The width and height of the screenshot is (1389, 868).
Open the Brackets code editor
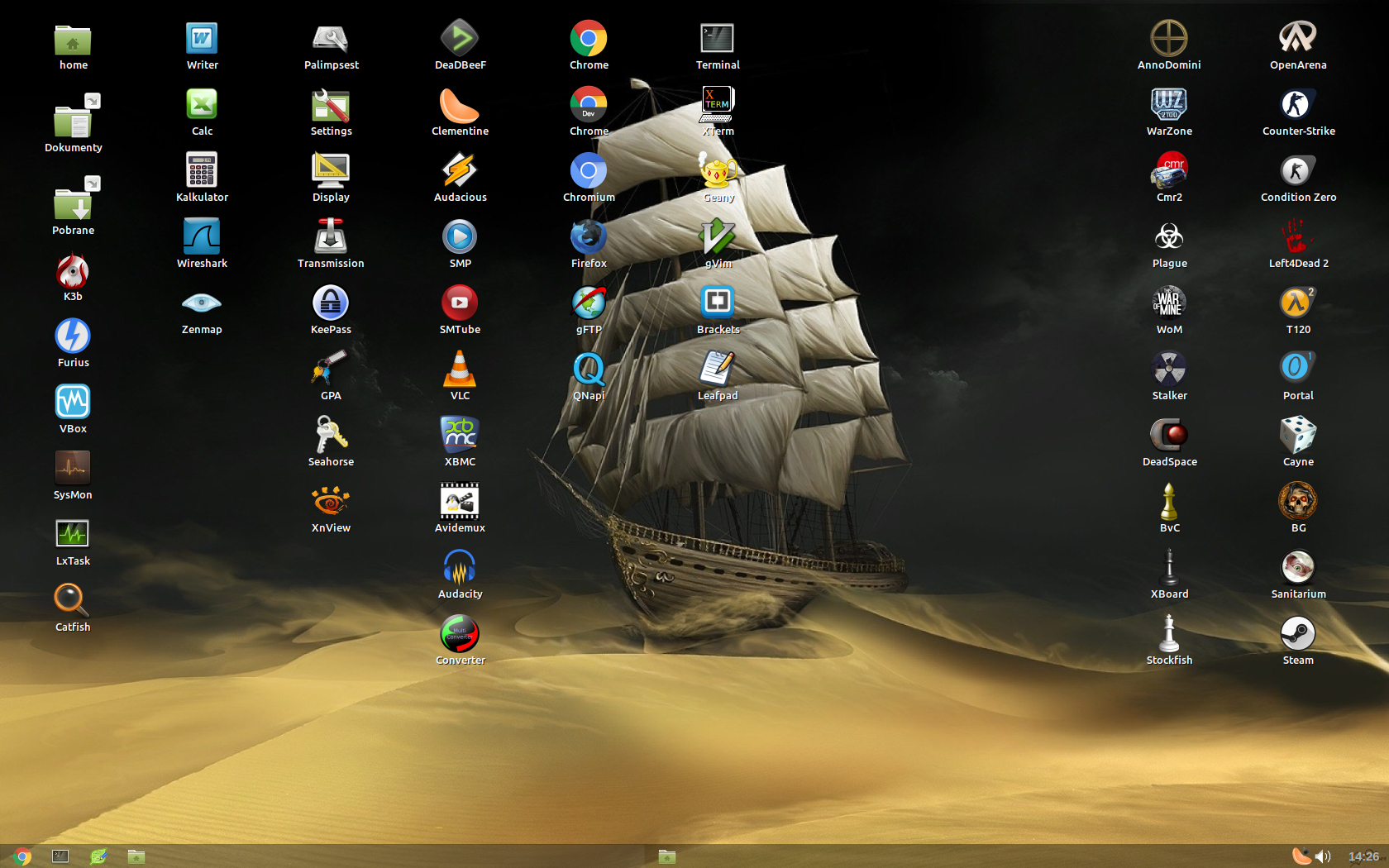(x=718, y=303)
